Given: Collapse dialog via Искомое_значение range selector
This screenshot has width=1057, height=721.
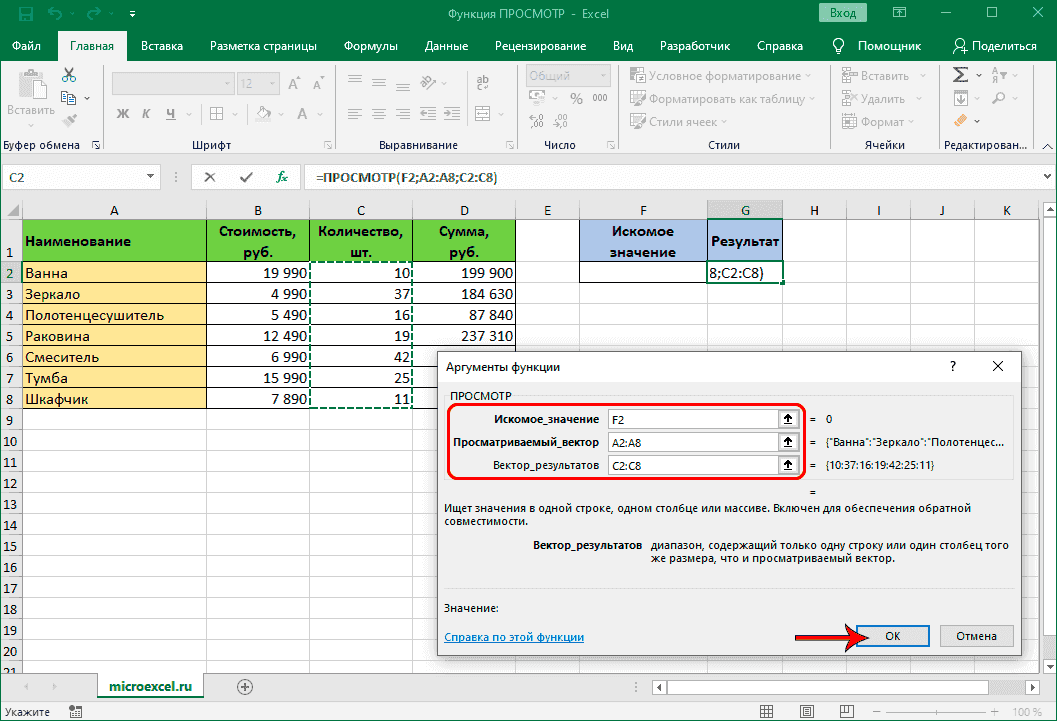Looking at the screenshot, I should click(x=788, y=419).
